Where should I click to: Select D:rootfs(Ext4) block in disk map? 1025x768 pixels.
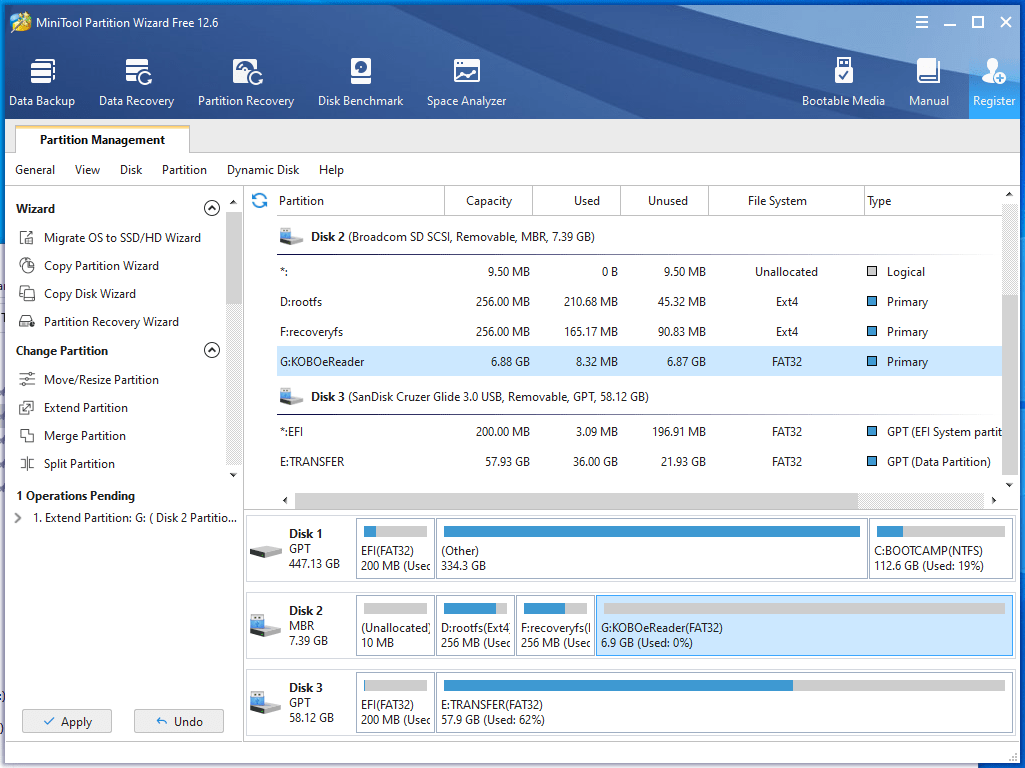pyautogui.click(x=475, y=626)
